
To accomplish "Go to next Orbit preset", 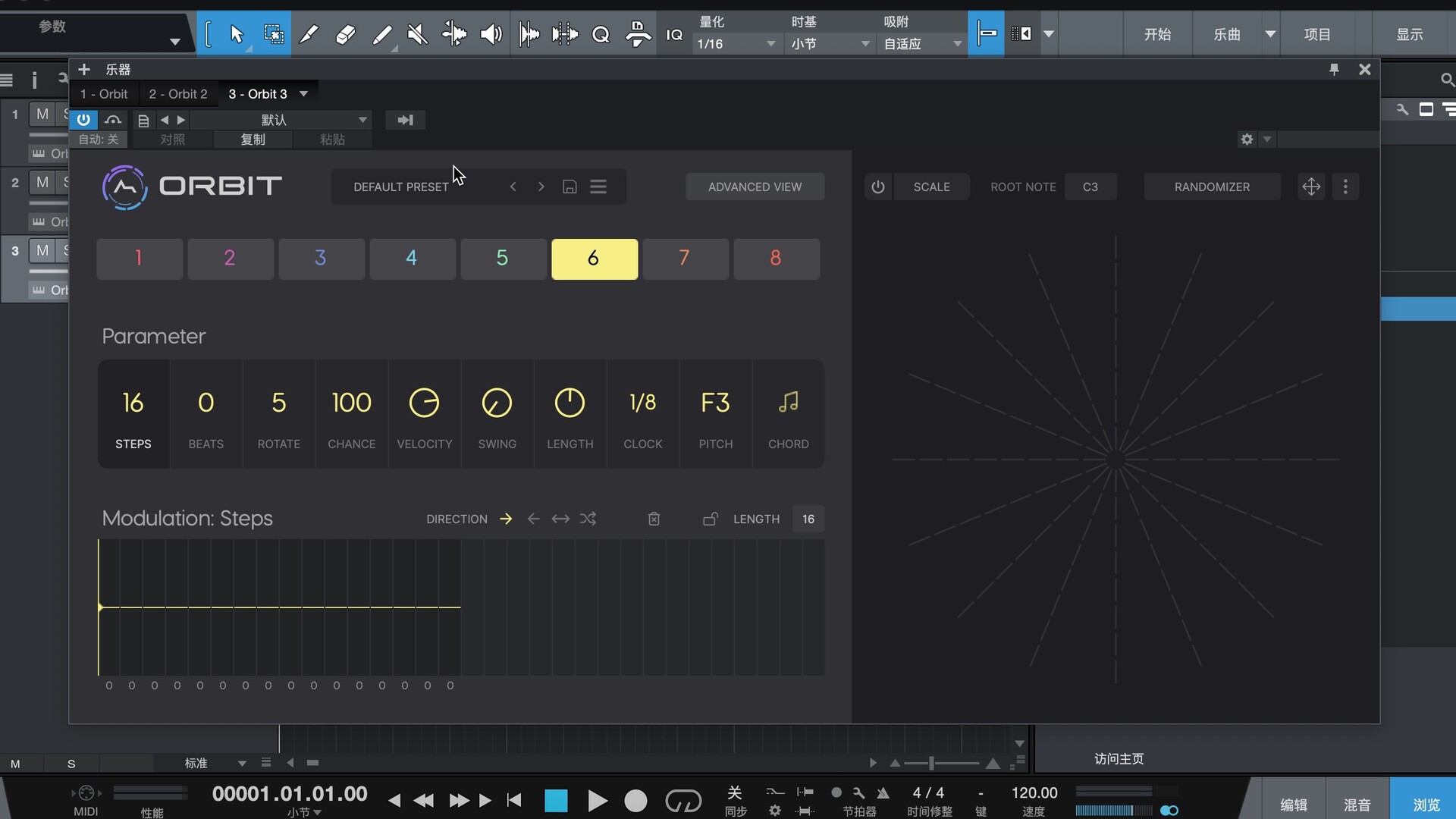I will coord(541,187).
